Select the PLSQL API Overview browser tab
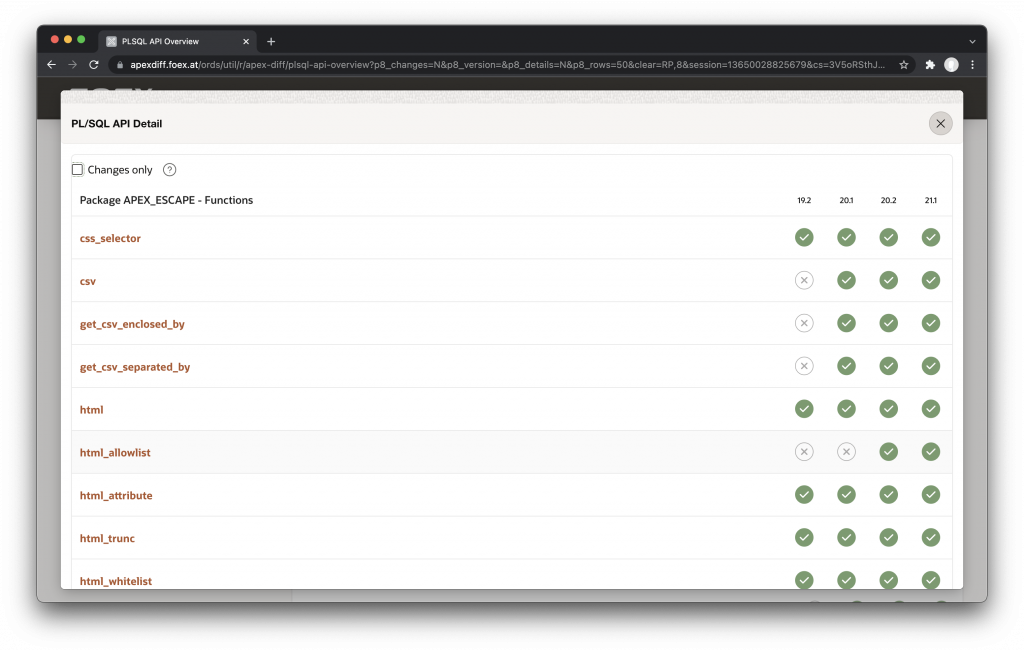Image resolution: width=1024 pixels, height=651 pixels. [176, 41]
